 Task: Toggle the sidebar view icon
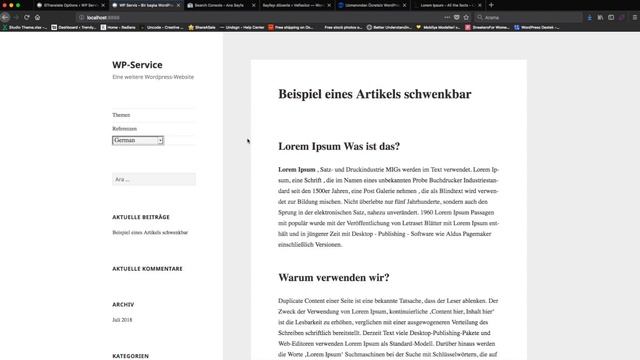coord(611,18)
